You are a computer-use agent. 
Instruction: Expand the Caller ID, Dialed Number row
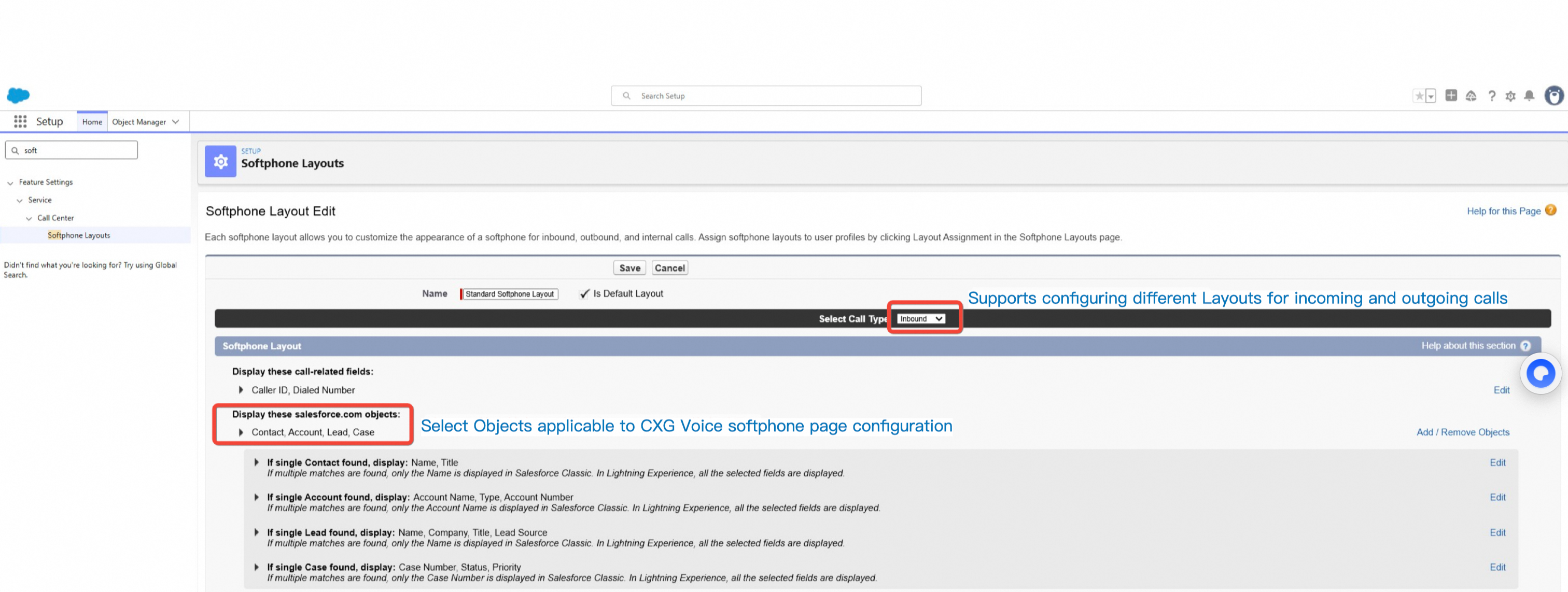[x=241, y=390]
